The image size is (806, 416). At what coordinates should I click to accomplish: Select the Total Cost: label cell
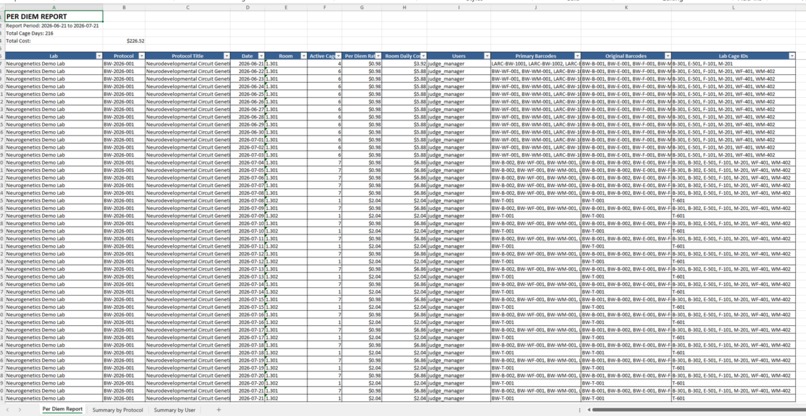(x=54, y=41)
